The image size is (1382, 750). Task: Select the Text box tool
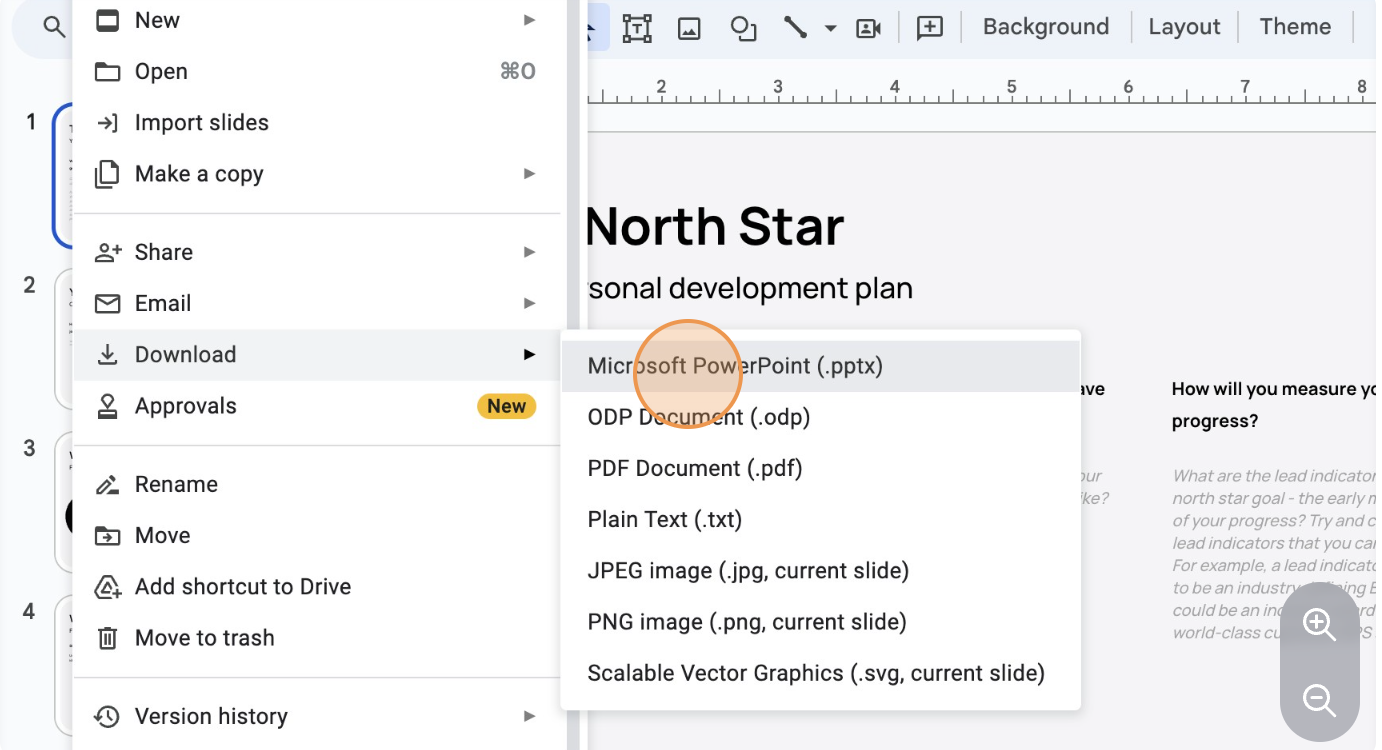(x=637, y=28)
